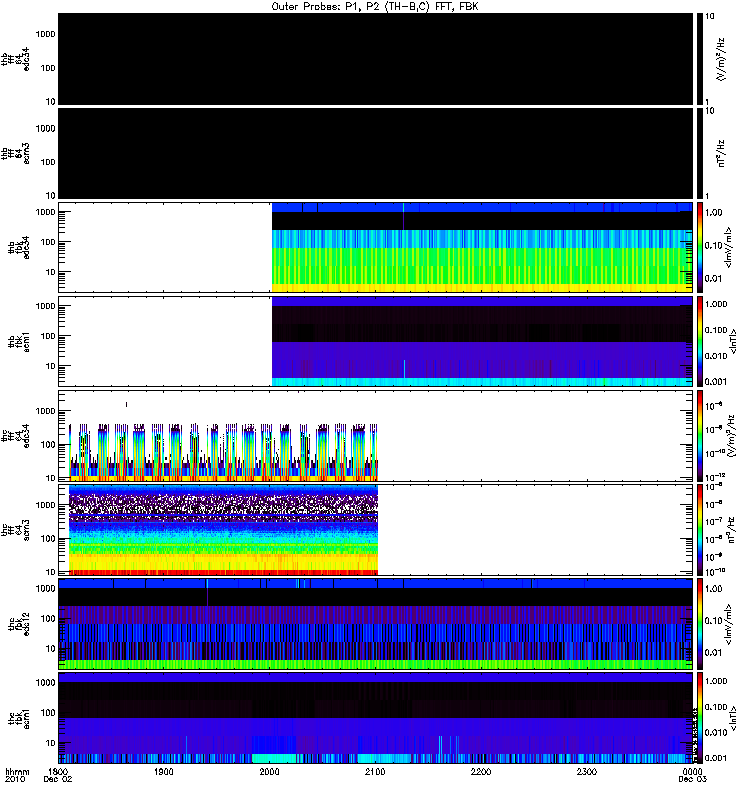Click the rainbow color bar of thc fff edc34 panel

click(699, 436)
